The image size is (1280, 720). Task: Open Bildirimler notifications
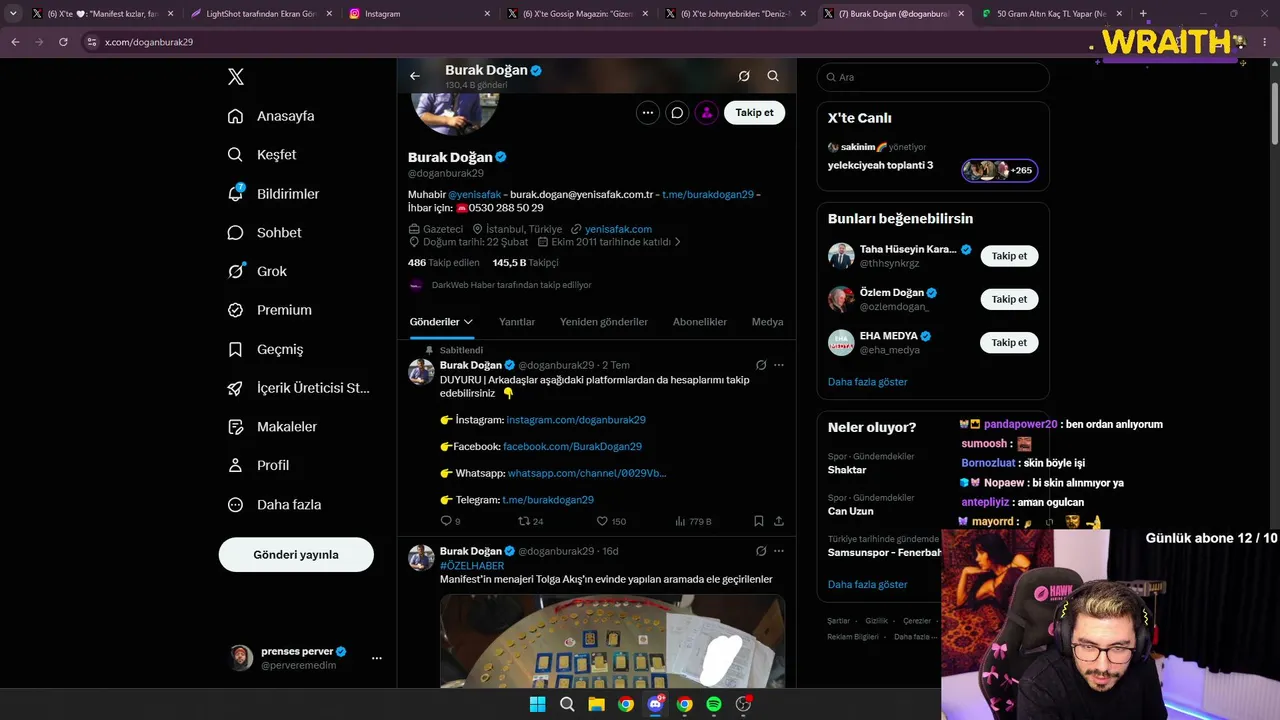pyautogui.click(x=273, y=194)
